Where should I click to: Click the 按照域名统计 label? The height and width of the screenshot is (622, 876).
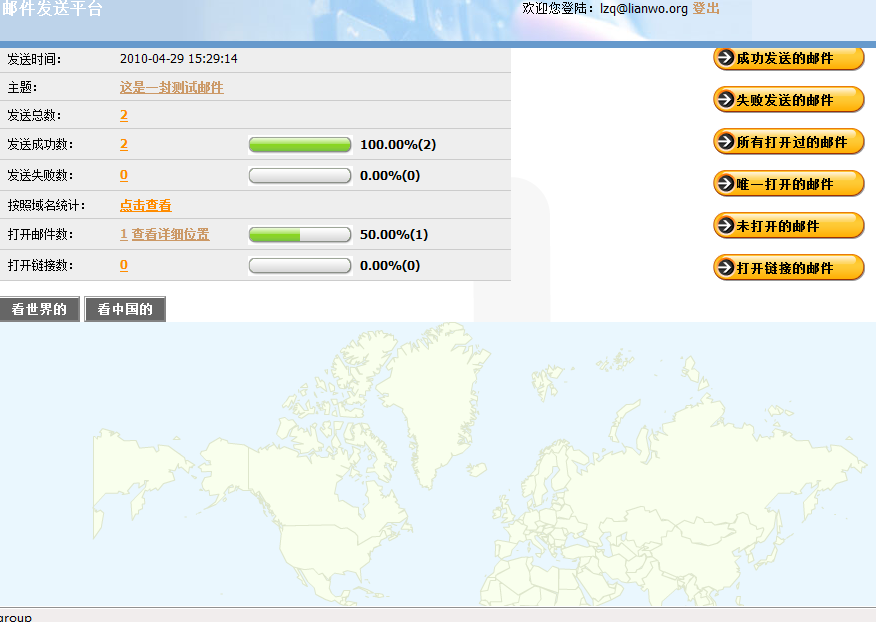[x=46, y=205]
